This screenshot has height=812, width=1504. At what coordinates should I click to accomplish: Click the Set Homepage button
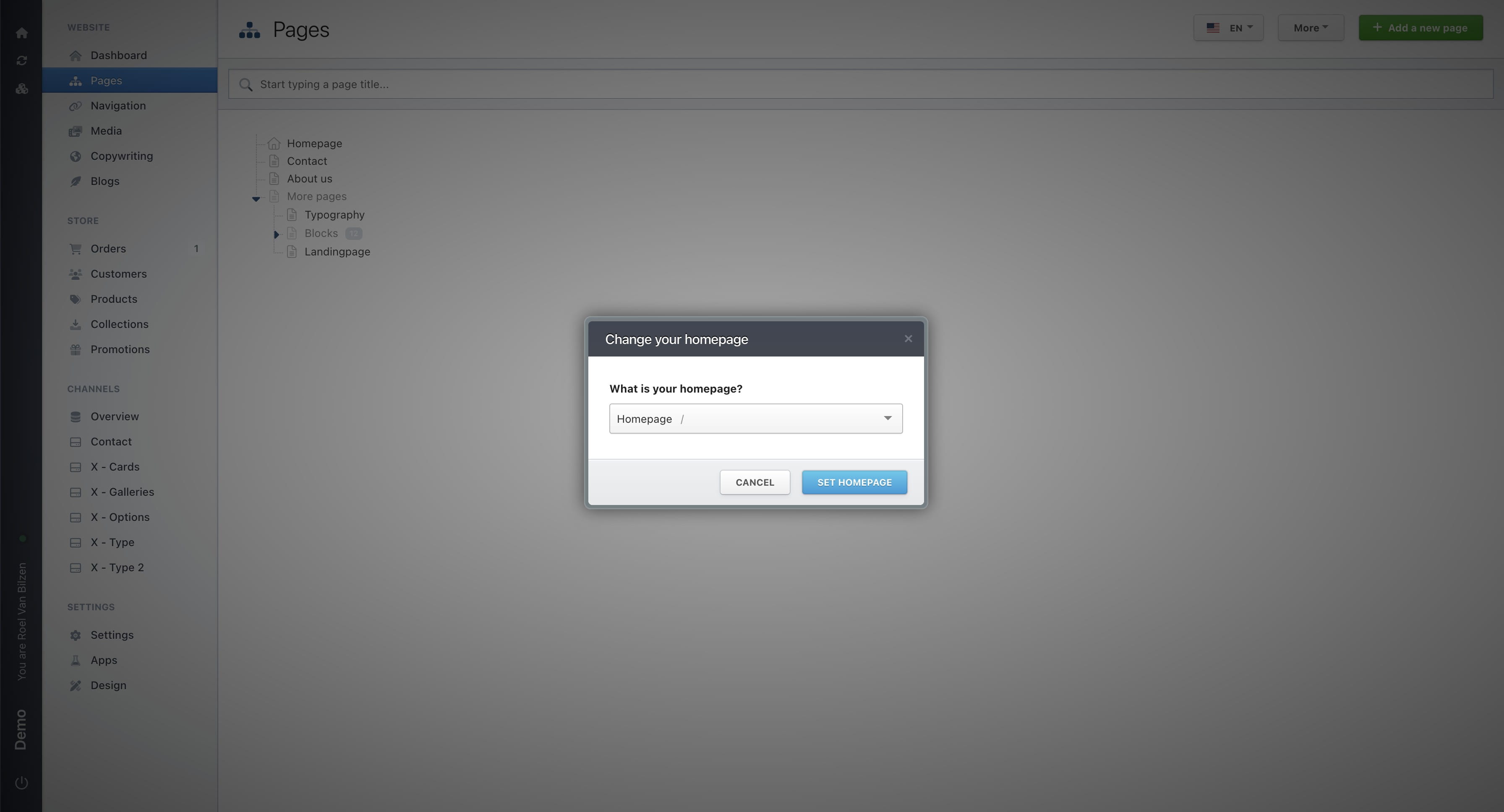854,482
